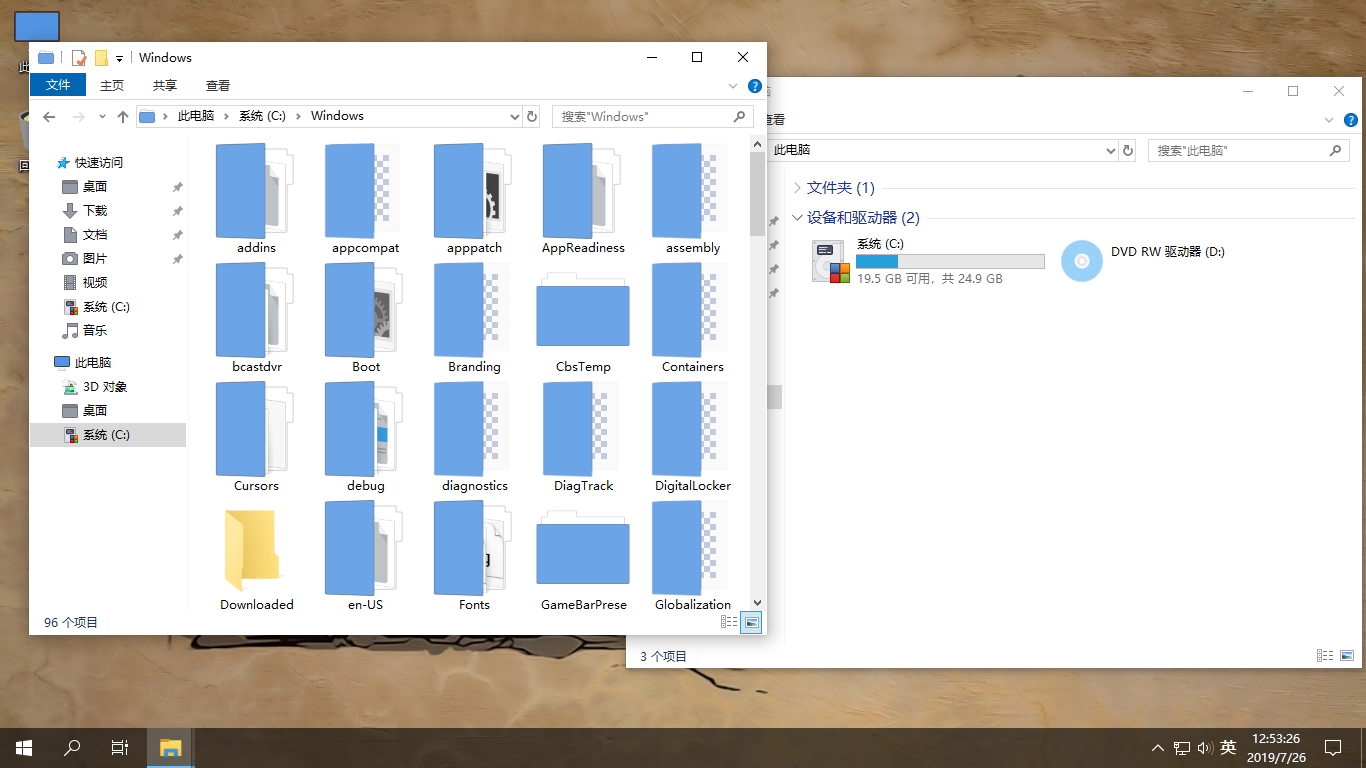Viewport: 1366px width, 768px height.
Task: Switch to details view in Windows folder
Action: pos(729,622)
